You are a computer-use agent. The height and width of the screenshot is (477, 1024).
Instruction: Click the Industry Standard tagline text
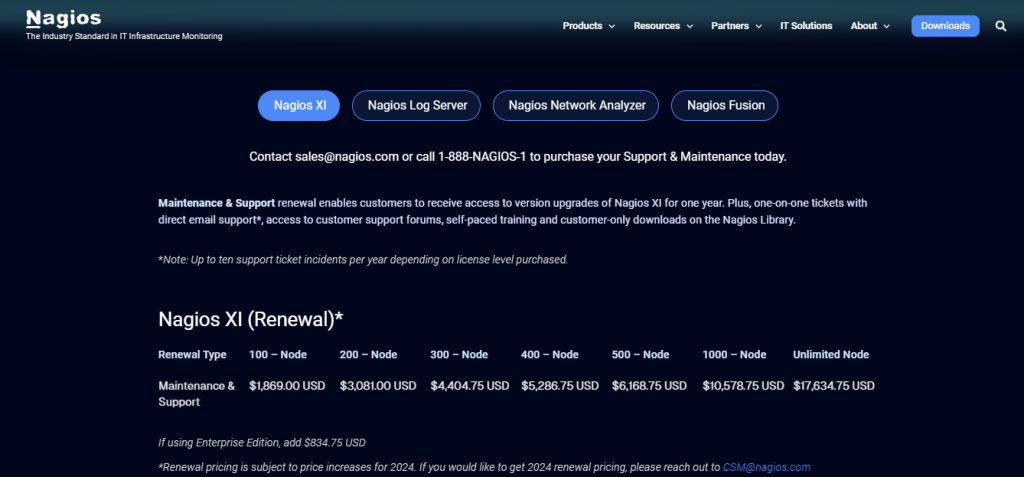124,37
